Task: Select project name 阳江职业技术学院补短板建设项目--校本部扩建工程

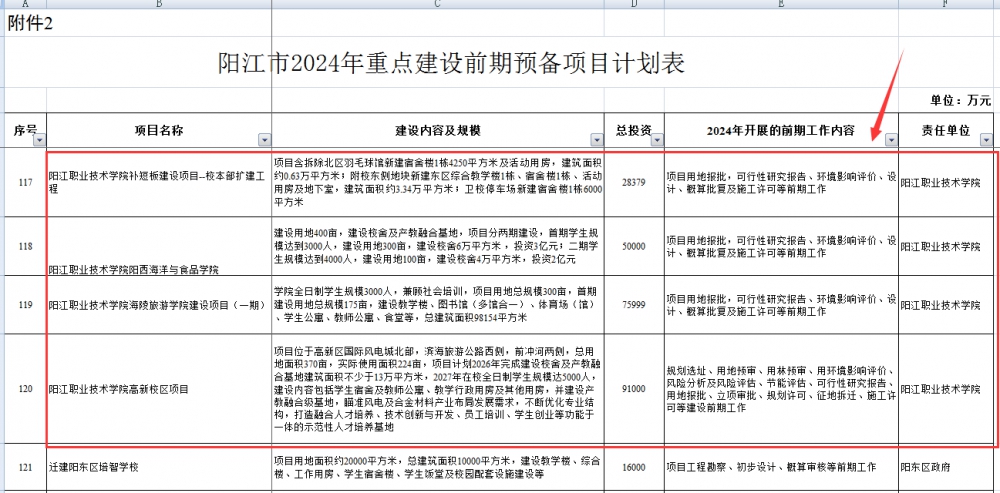Action: (159, 182)
